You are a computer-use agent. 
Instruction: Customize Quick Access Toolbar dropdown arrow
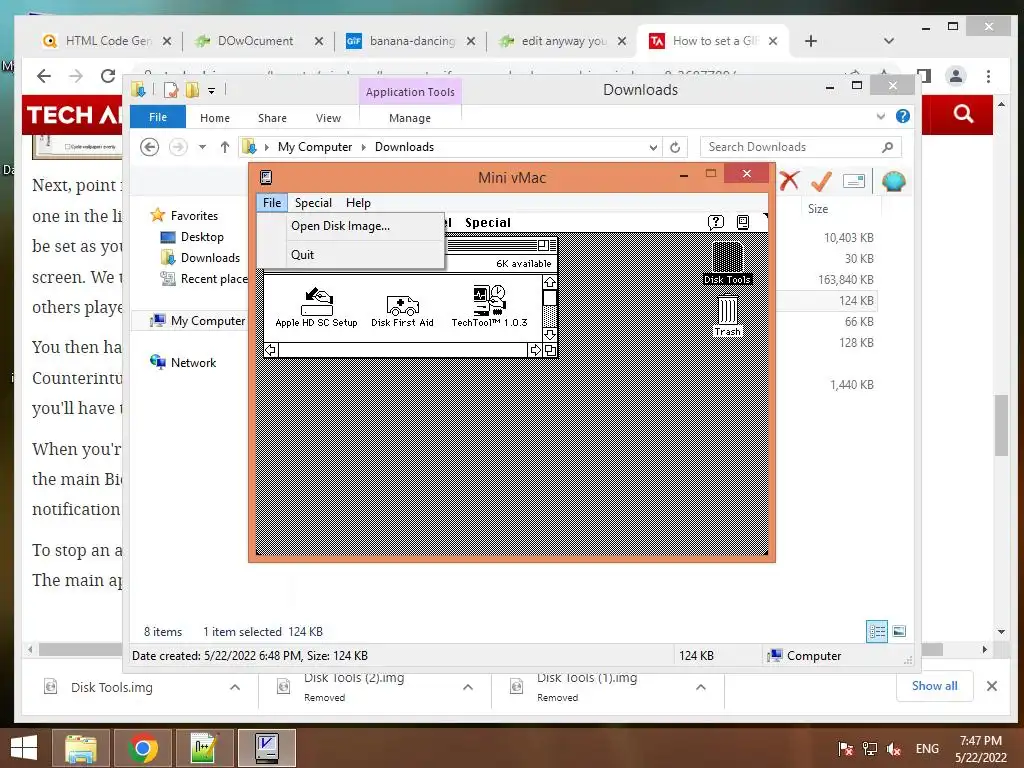pyautogui.click(x=212, y=91)
